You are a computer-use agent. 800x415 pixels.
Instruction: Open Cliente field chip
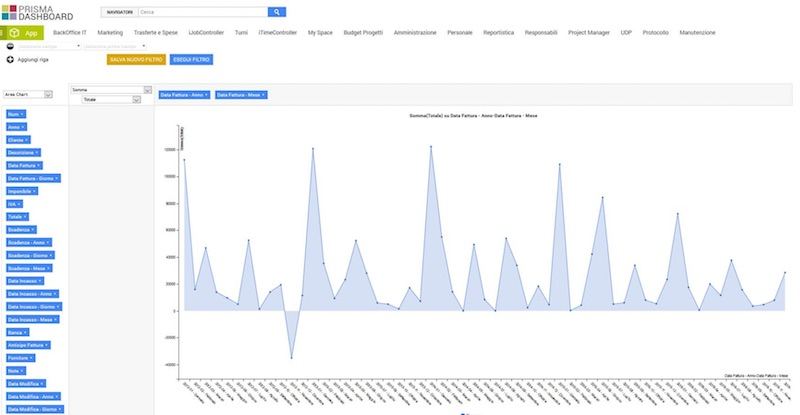coord(18,140)
